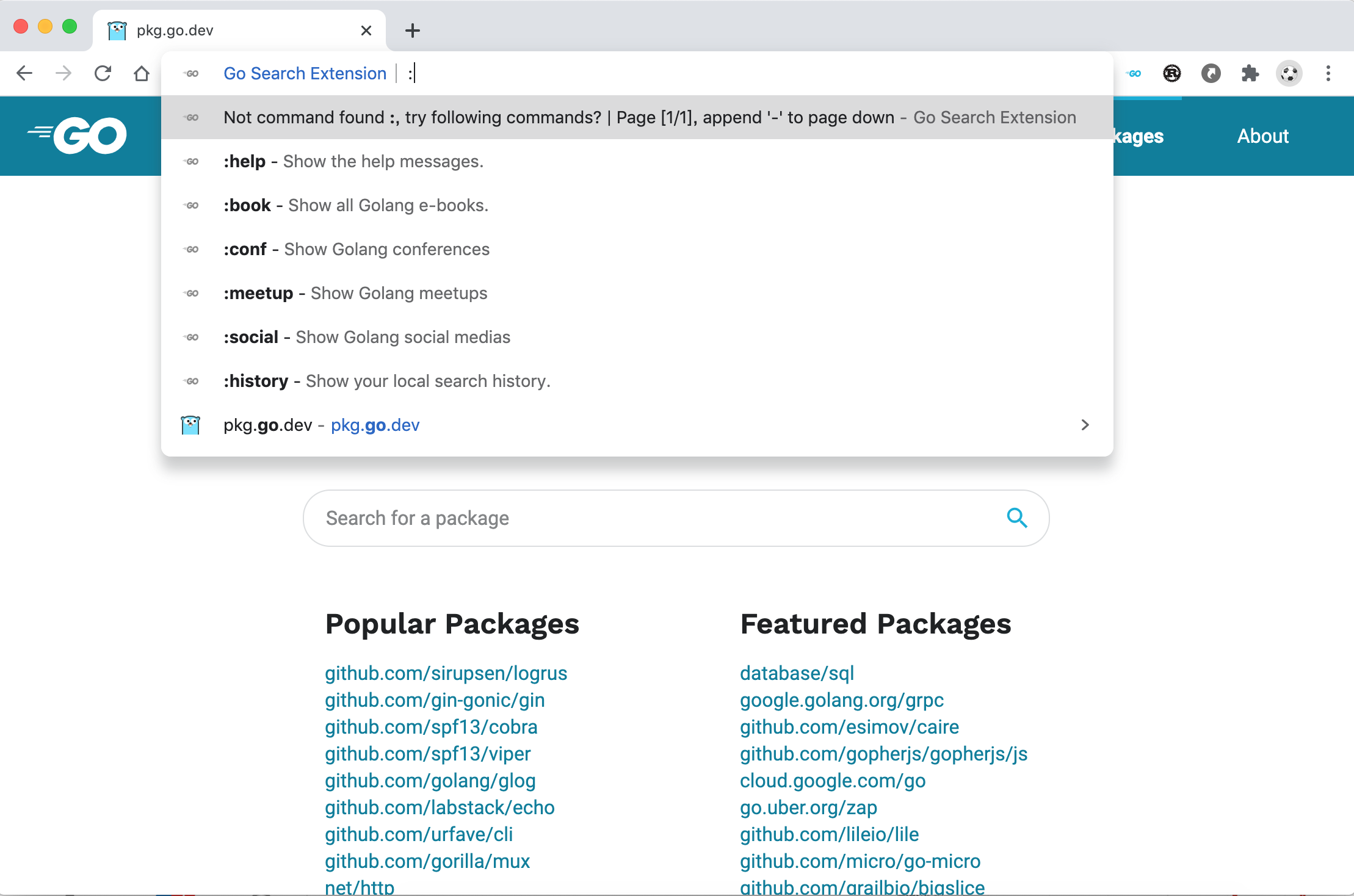Click the Go icon beside the :meetup suggestion

point(191,294)
